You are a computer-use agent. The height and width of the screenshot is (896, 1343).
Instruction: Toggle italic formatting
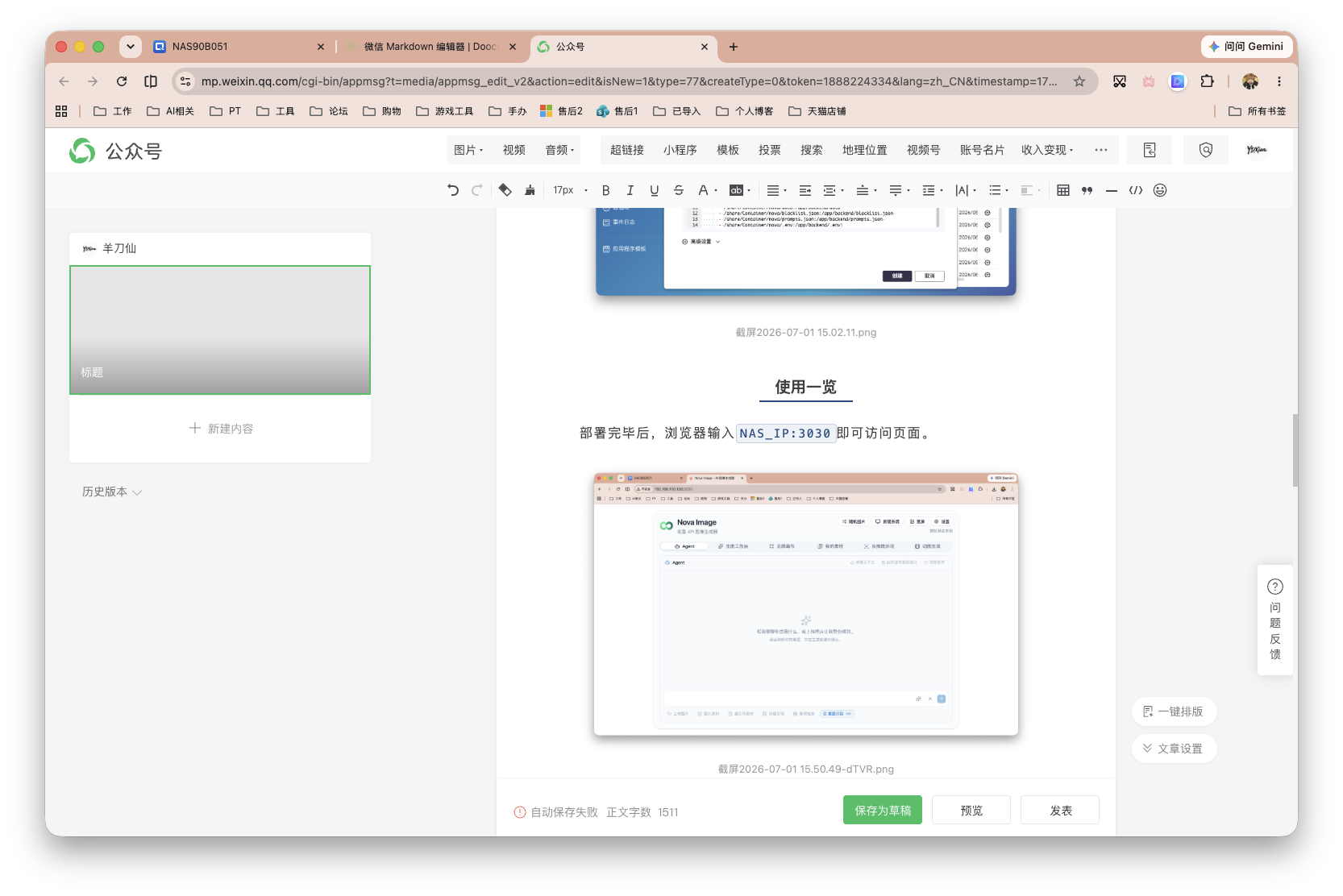click(x=630, y=190)
